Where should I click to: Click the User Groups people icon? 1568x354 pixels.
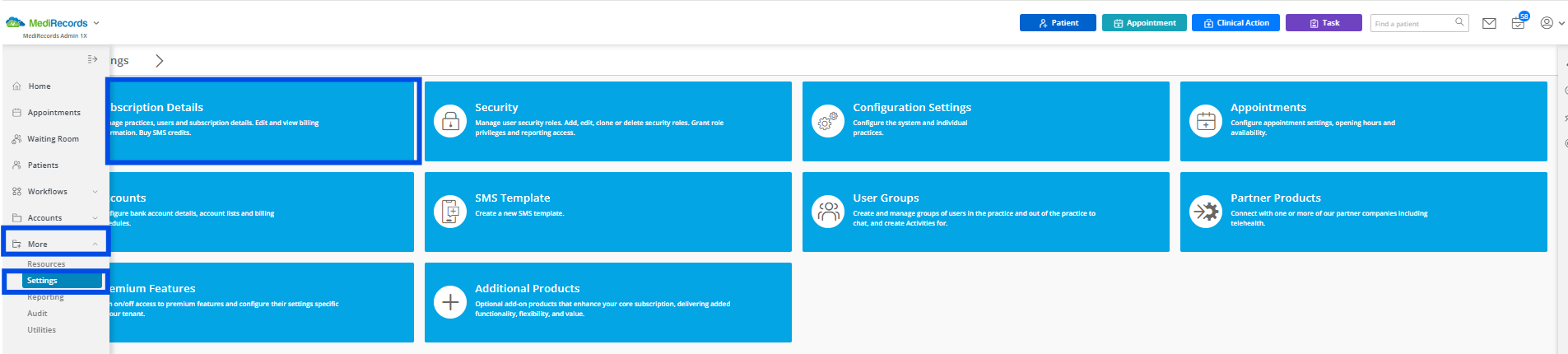click(828, 212)
